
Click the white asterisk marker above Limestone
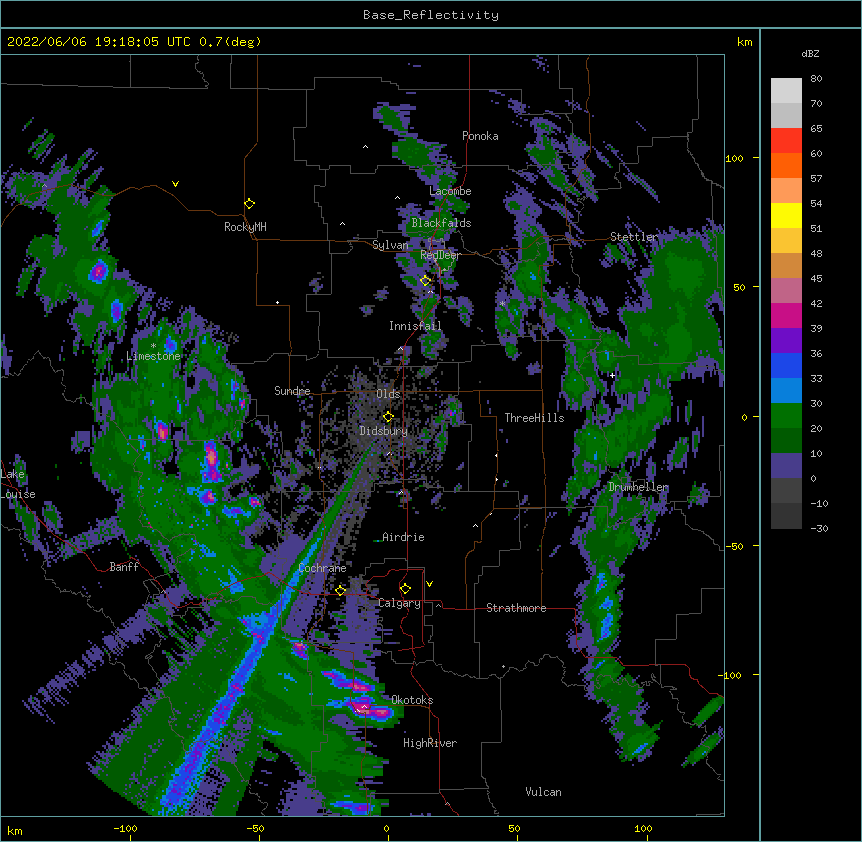tap(153, 346)
